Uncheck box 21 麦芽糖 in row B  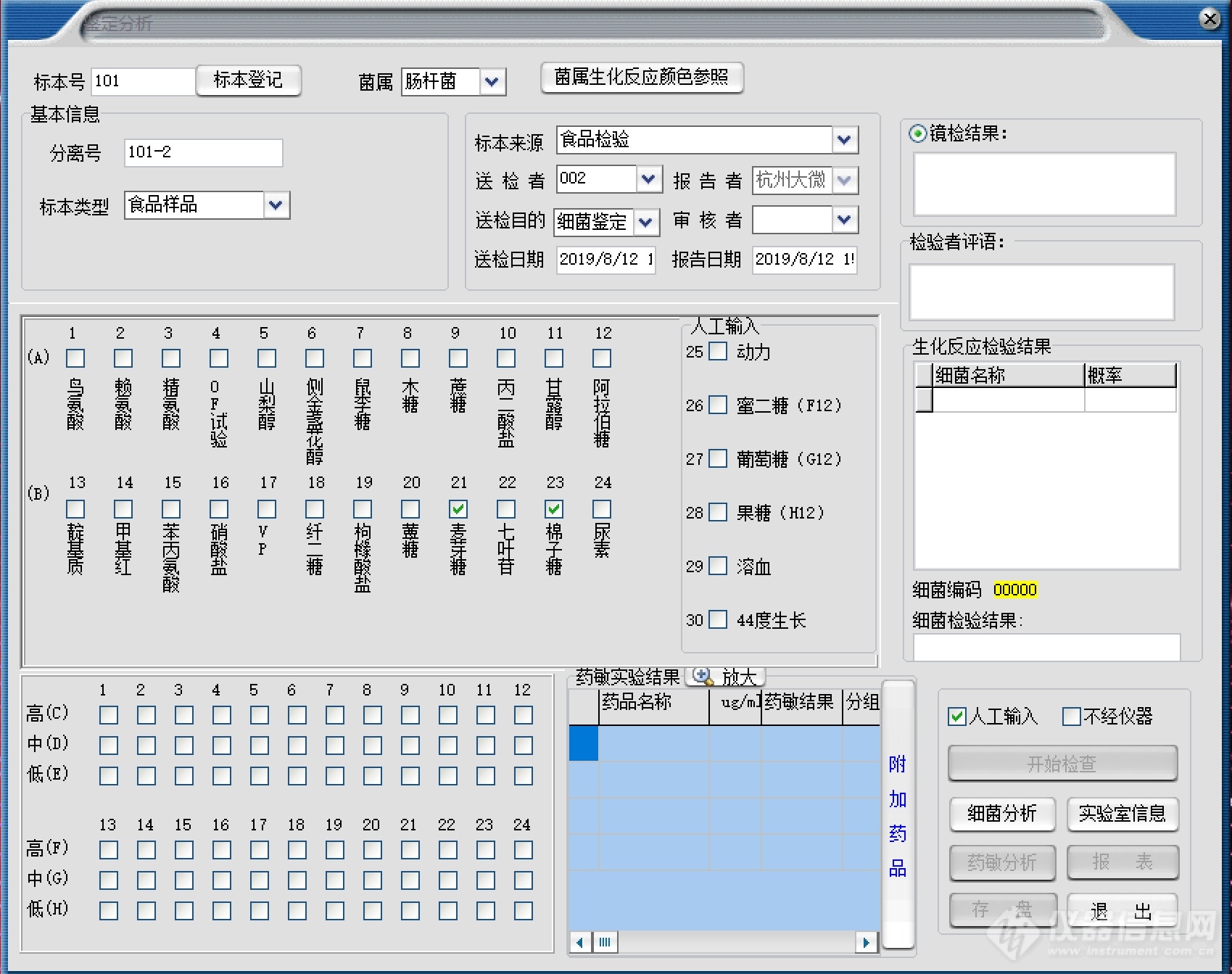pos(458,509)
